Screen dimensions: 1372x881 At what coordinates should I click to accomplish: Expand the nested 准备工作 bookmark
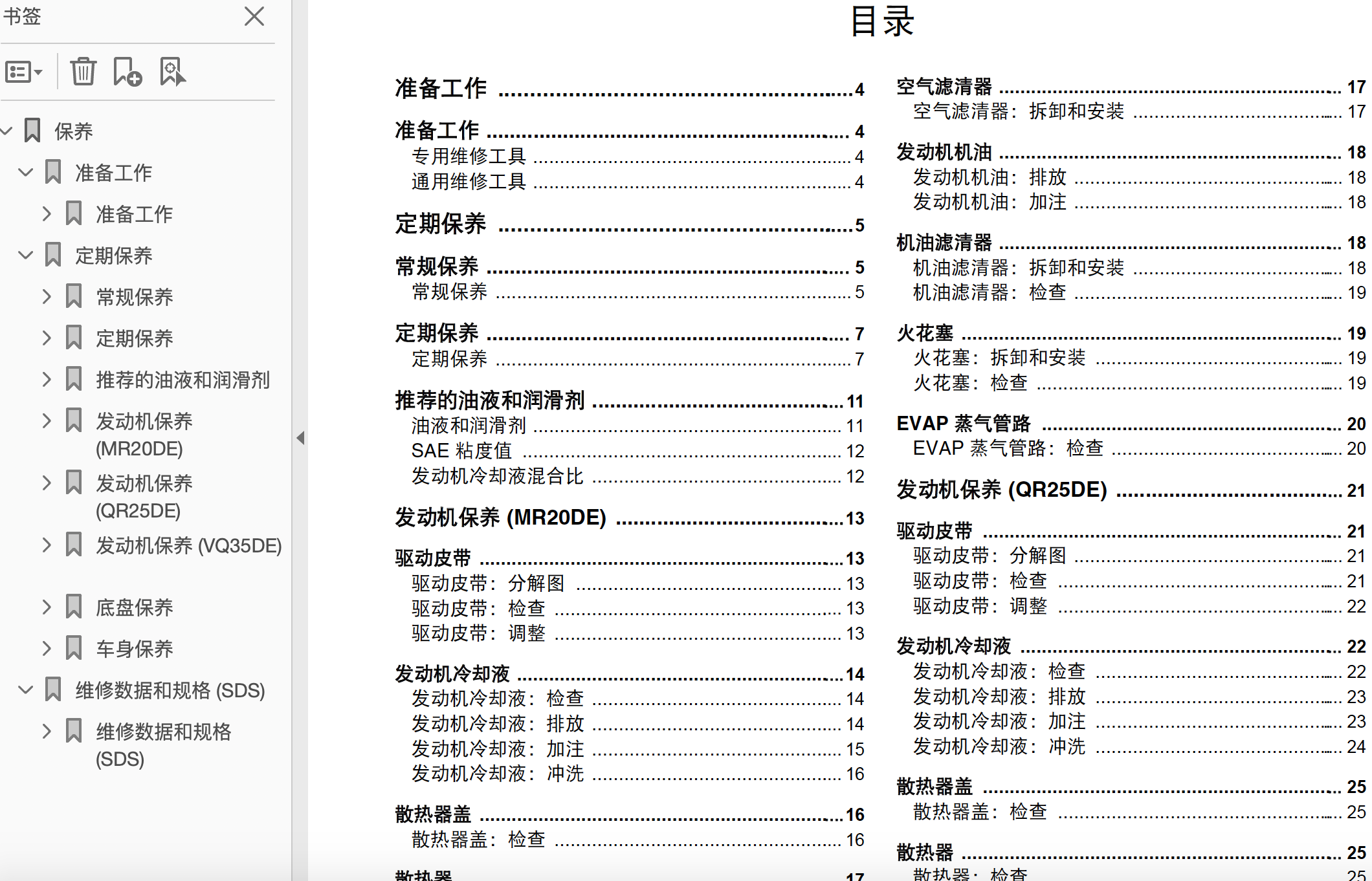coord(47,213)
